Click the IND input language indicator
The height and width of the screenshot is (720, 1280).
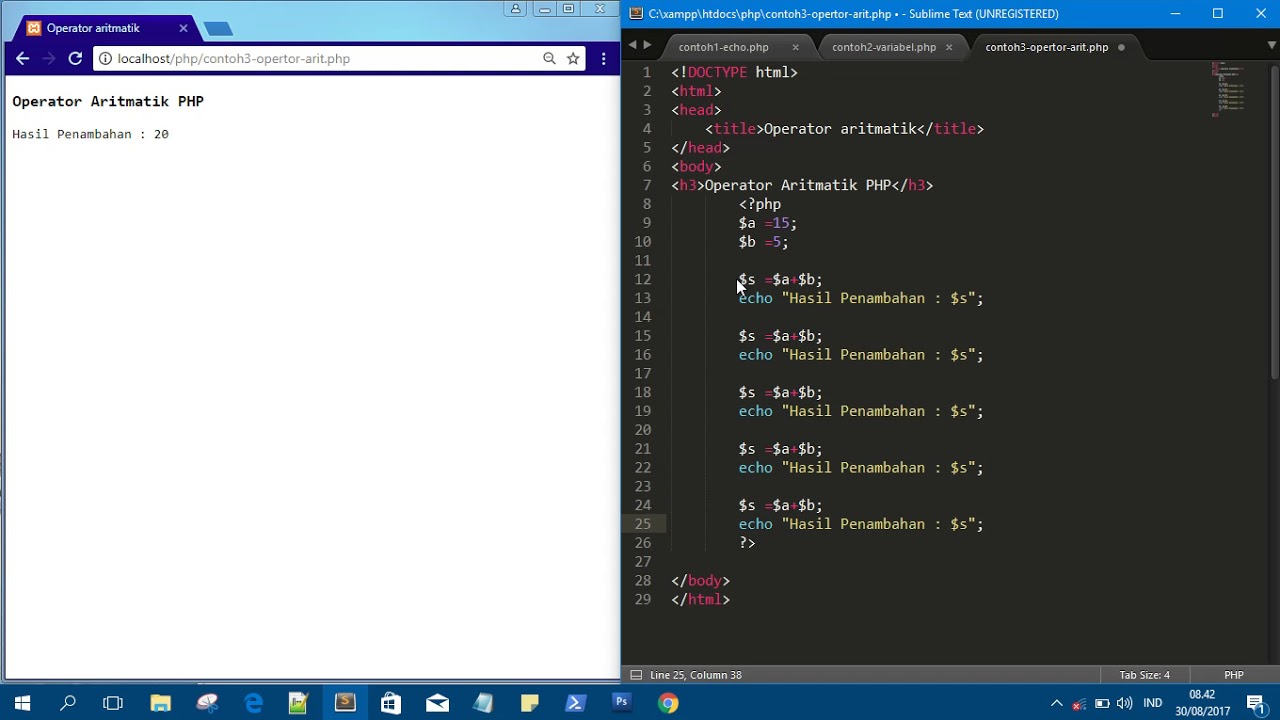[x=1153, y=703]
